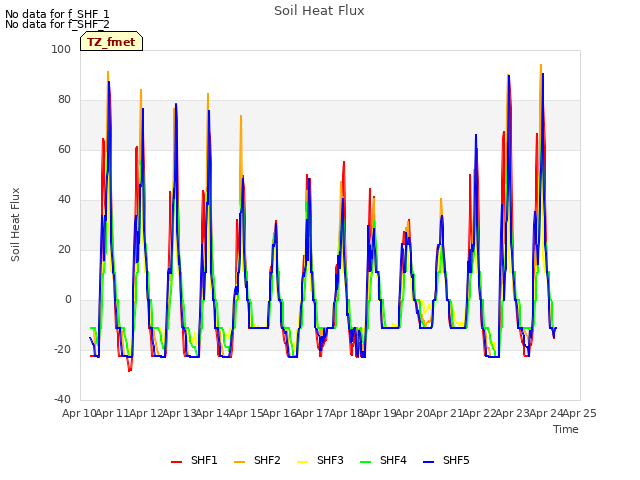Click the 60 y-axis tick label
Image resolution: width=640 pixels, height=480 pixels.
point(64,149)
